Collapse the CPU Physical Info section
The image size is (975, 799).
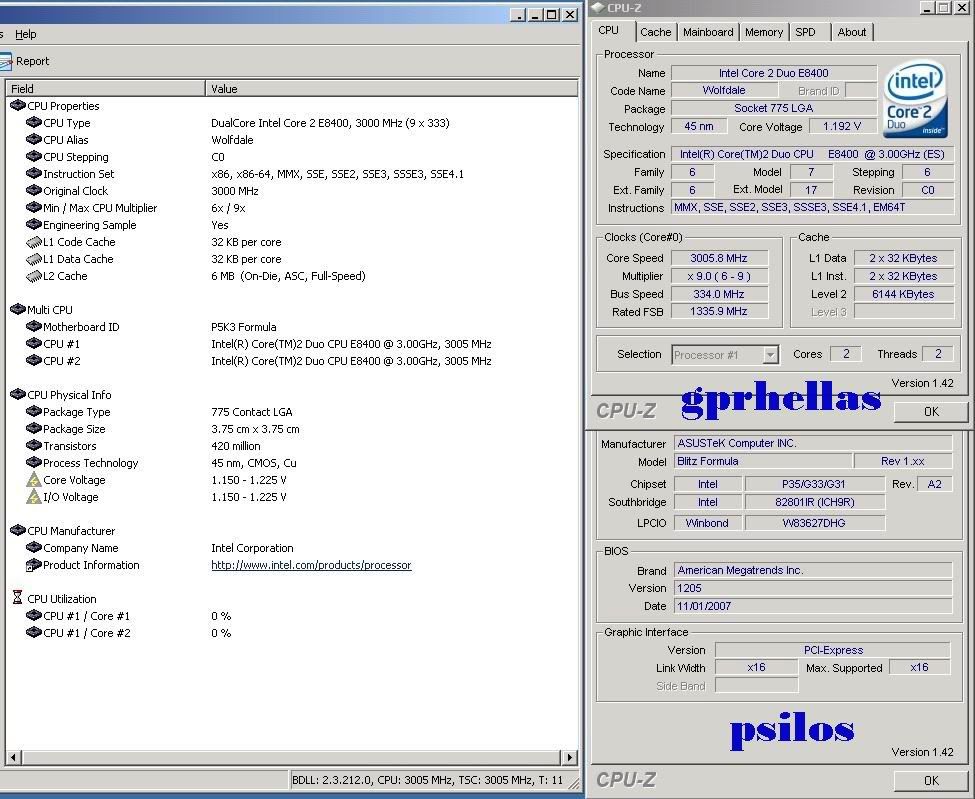[15, 394]
